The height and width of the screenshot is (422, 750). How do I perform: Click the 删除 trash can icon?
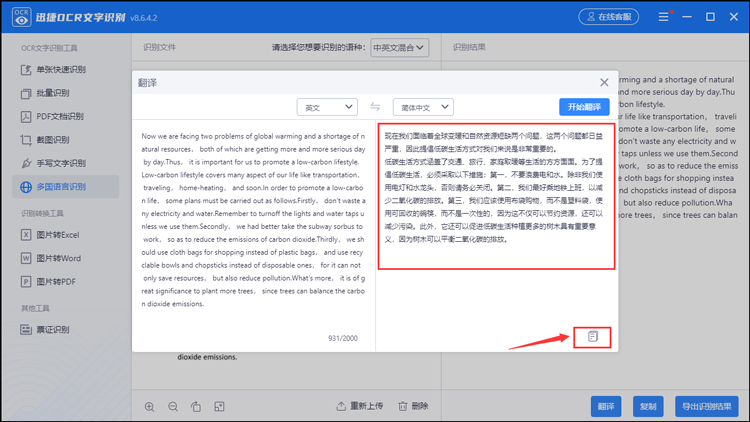click(x=403, y=406)
